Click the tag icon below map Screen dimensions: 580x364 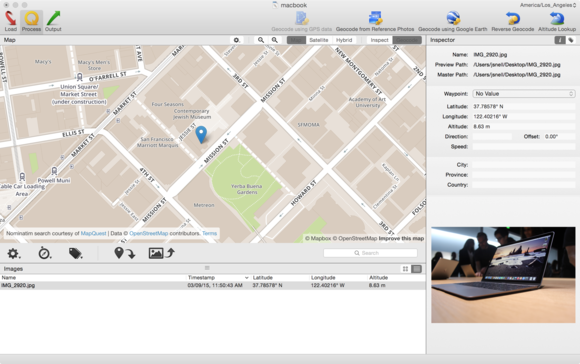coord(75,253)
